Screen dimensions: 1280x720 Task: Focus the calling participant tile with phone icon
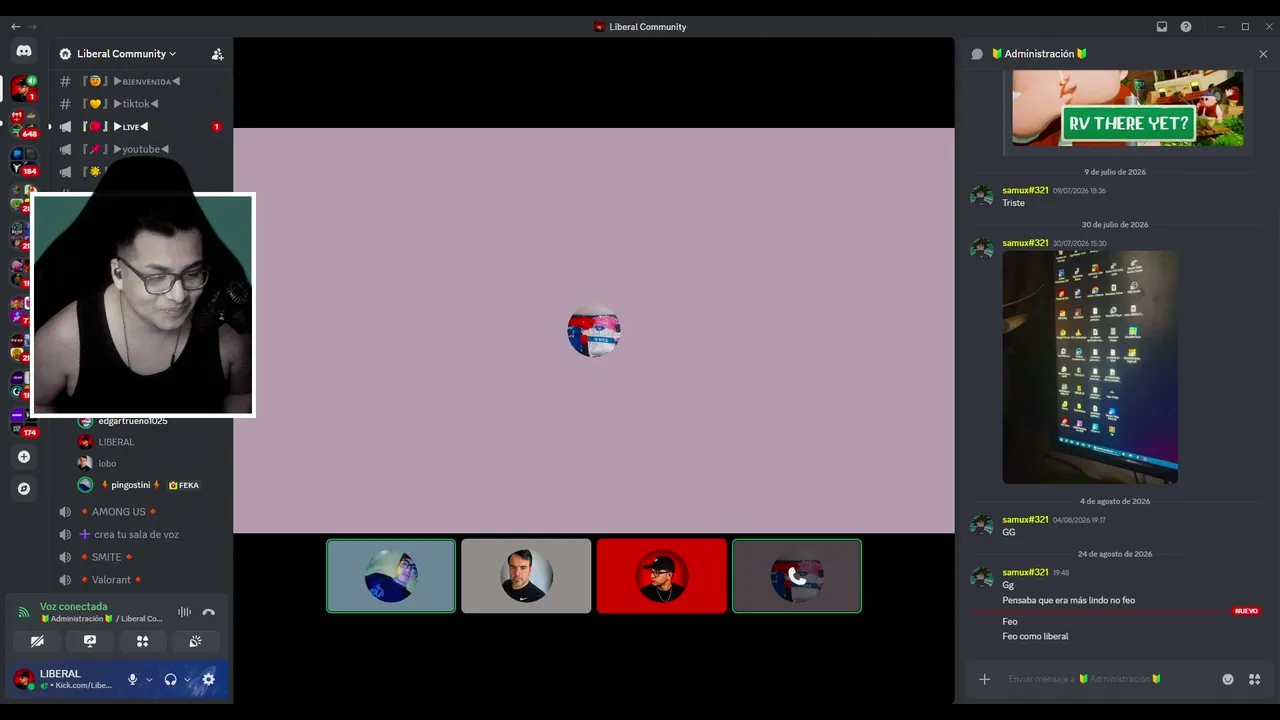pos(797,576)
